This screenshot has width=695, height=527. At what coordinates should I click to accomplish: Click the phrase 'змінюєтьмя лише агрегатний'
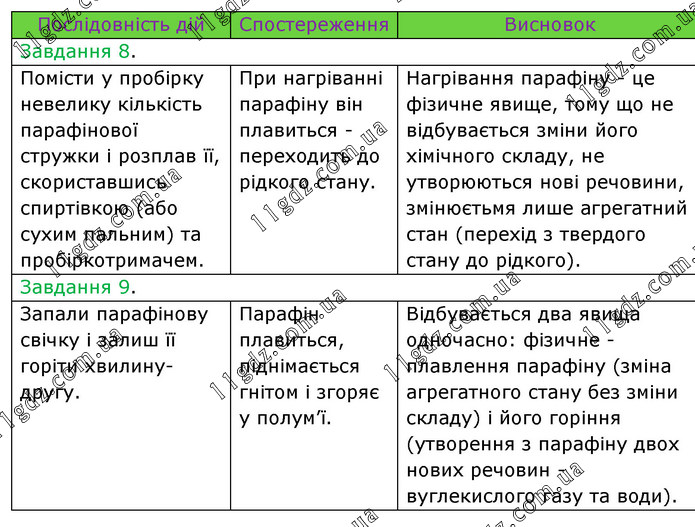point(547,209)
